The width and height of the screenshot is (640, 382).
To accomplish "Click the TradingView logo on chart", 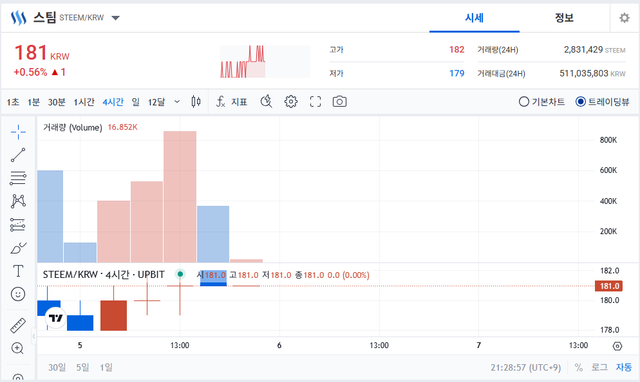I will [56, 318].
